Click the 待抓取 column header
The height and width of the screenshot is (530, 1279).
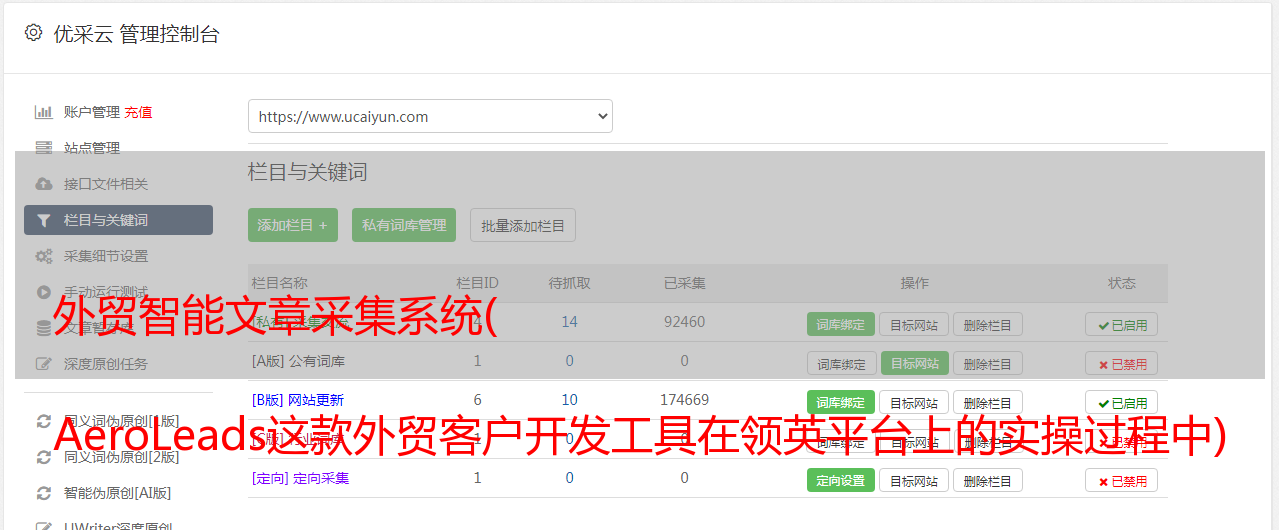tap(570, 283)
